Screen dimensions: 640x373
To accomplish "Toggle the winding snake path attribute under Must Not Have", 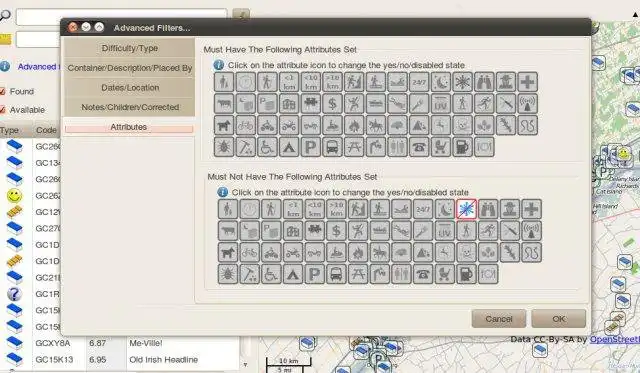I will pos(531,253).
